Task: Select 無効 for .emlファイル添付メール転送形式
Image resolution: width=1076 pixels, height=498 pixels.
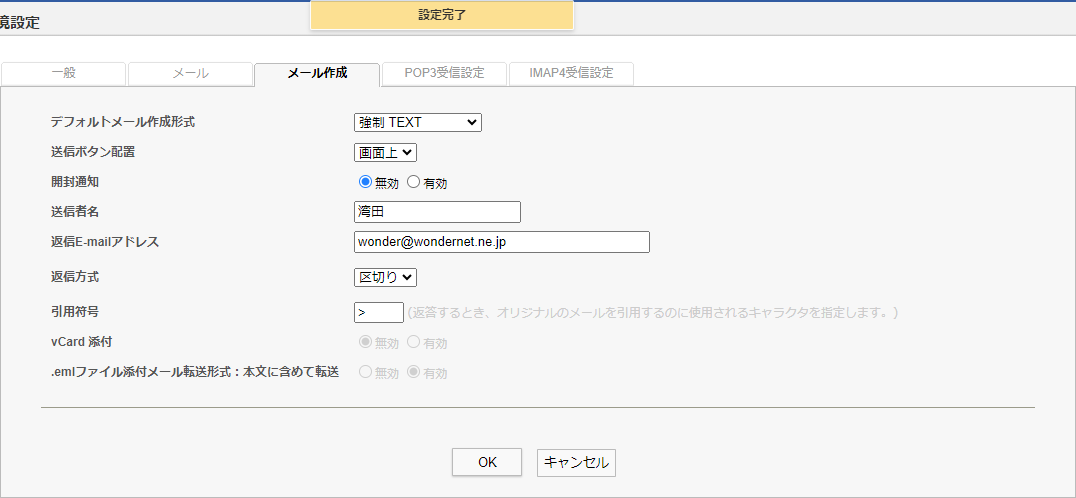Action: [x=365, y=372]
